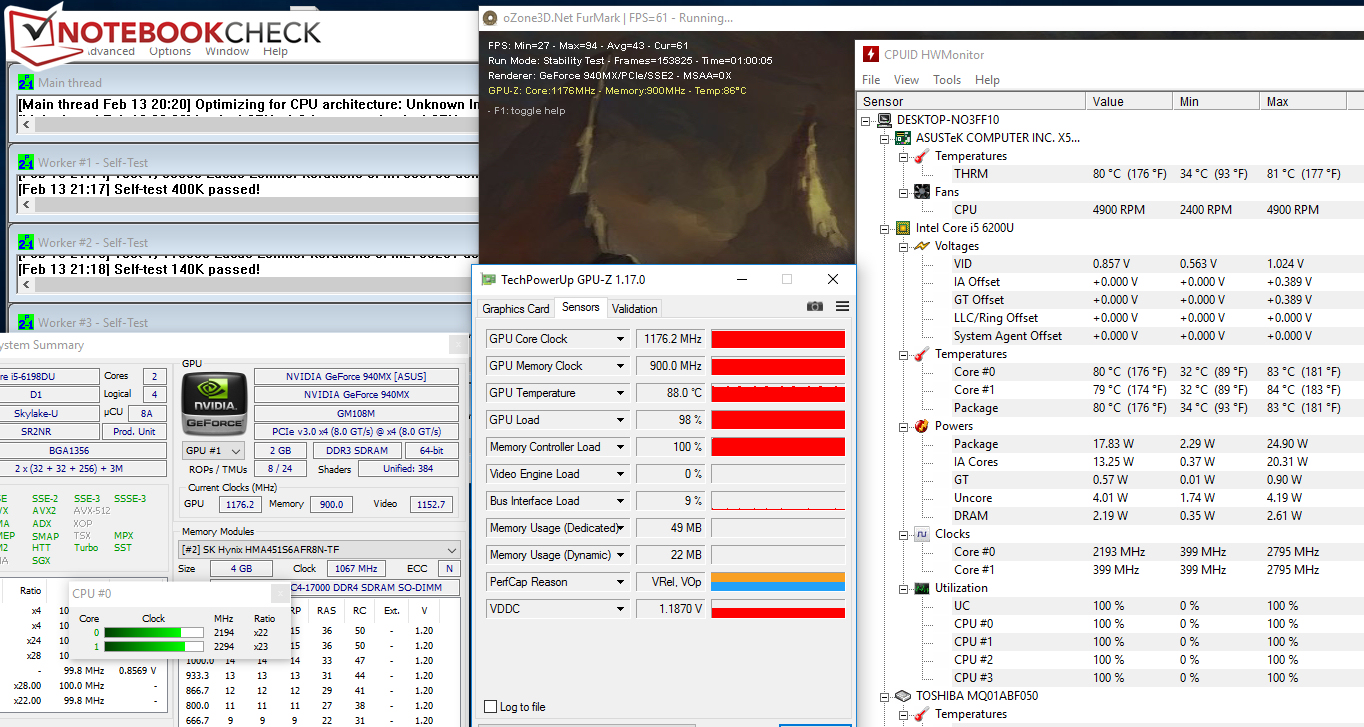Open the Options menu in Prime95

tap(170, 51)
